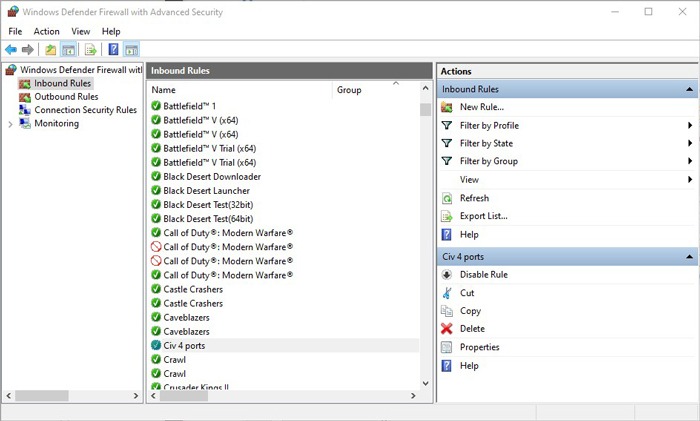Viewport: 700px width, 421px height.
Task: Open the View submenu arrow in Actions
Action: [x=690, y=179]
